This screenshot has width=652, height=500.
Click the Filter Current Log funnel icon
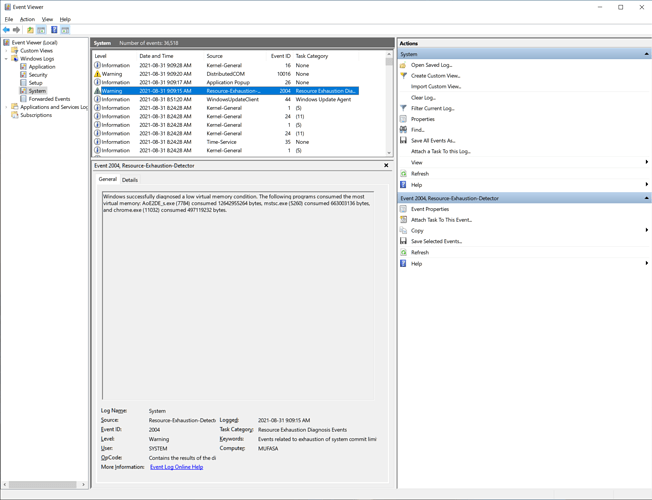[x=403, y=108]
